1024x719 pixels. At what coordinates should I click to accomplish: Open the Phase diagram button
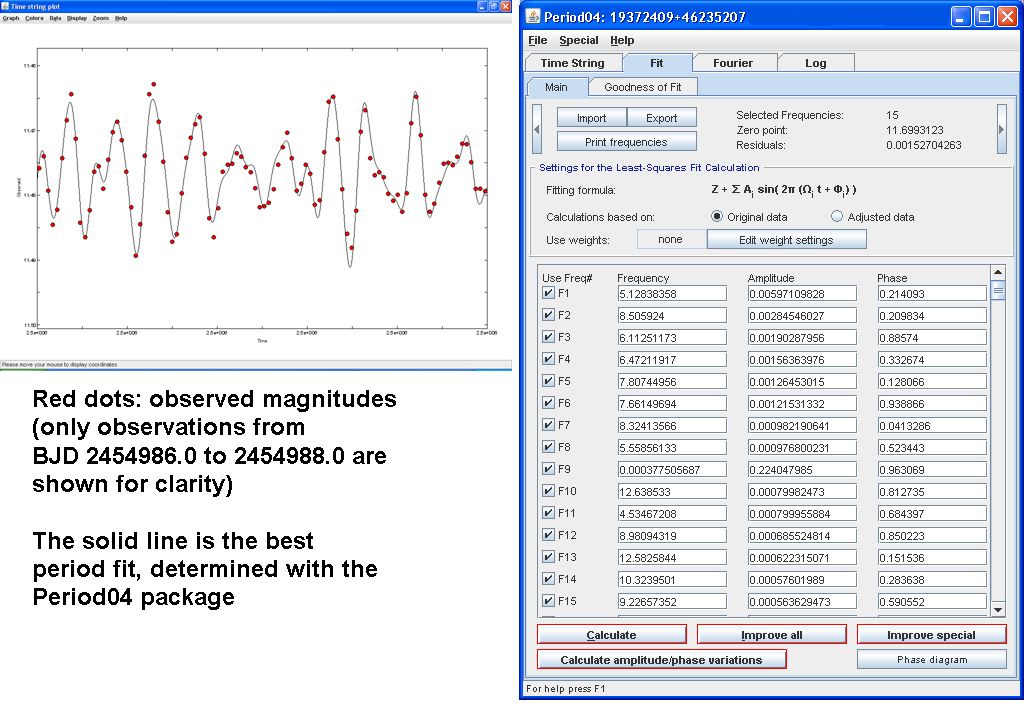click(x=932, y=660)
